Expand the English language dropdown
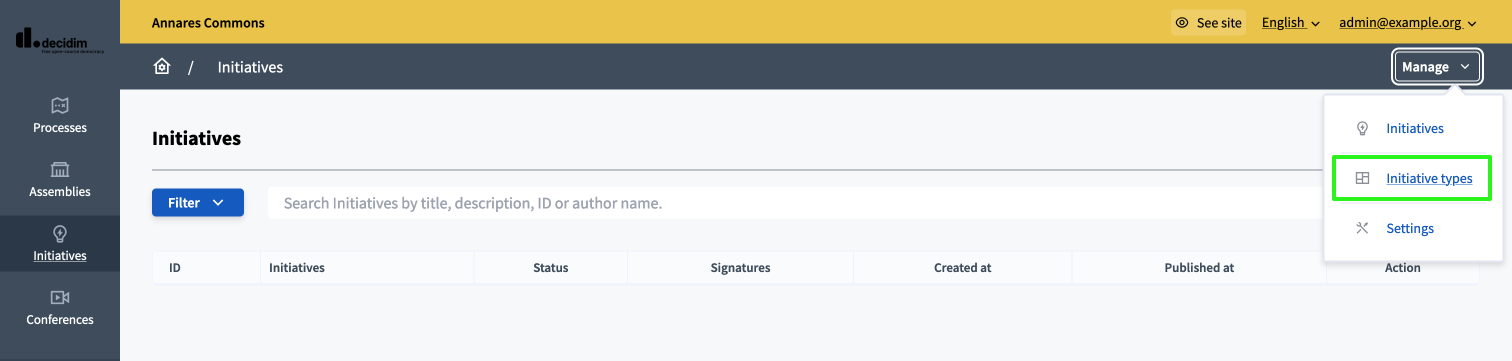 (x=1290, y=23)
